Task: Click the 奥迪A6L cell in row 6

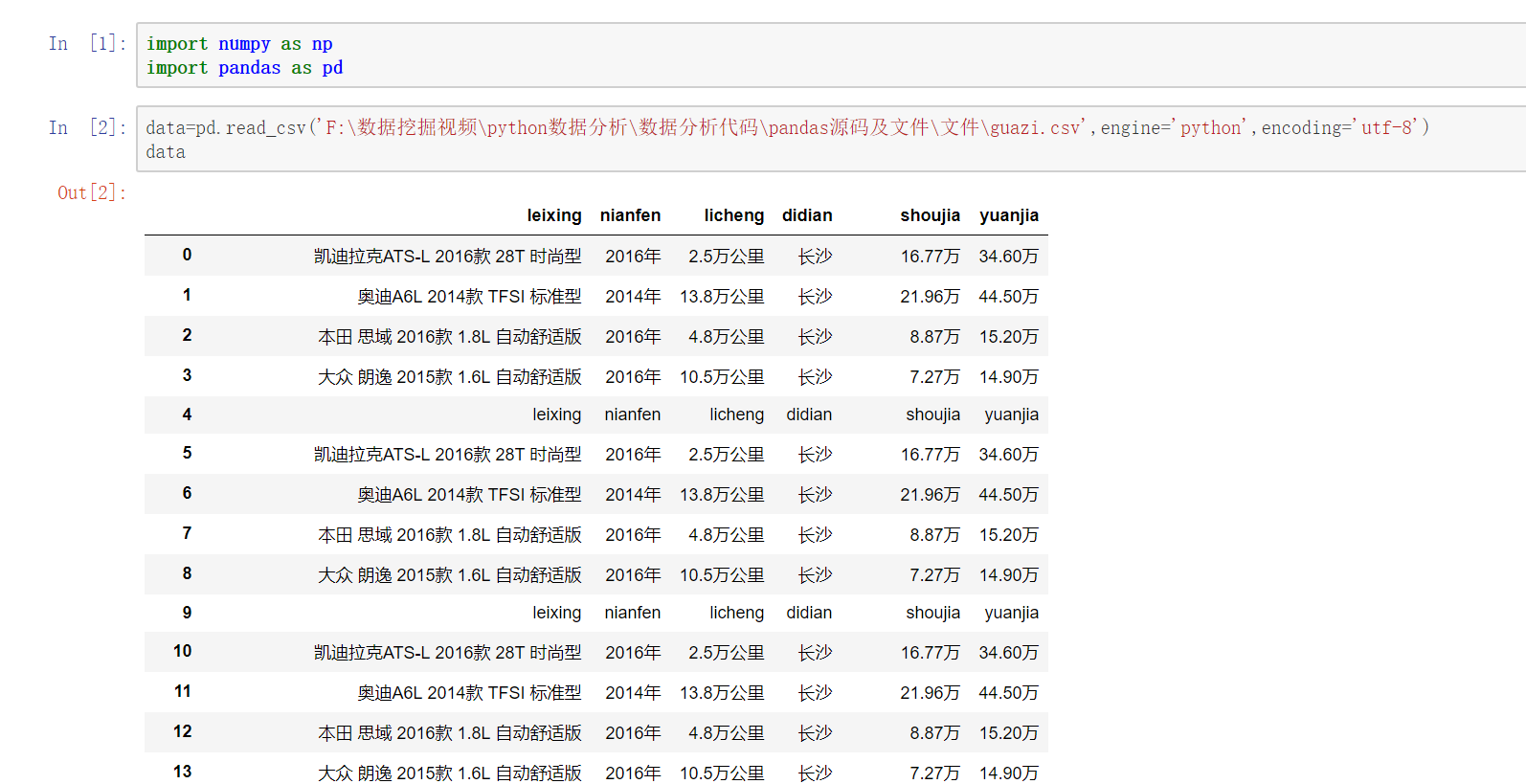Action: point(469,495)
